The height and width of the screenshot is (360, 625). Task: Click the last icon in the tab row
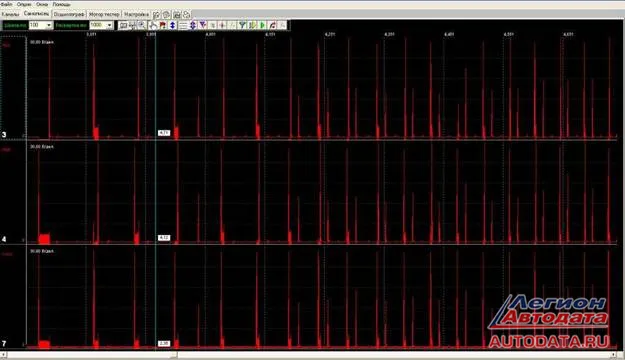pos(186,15)
